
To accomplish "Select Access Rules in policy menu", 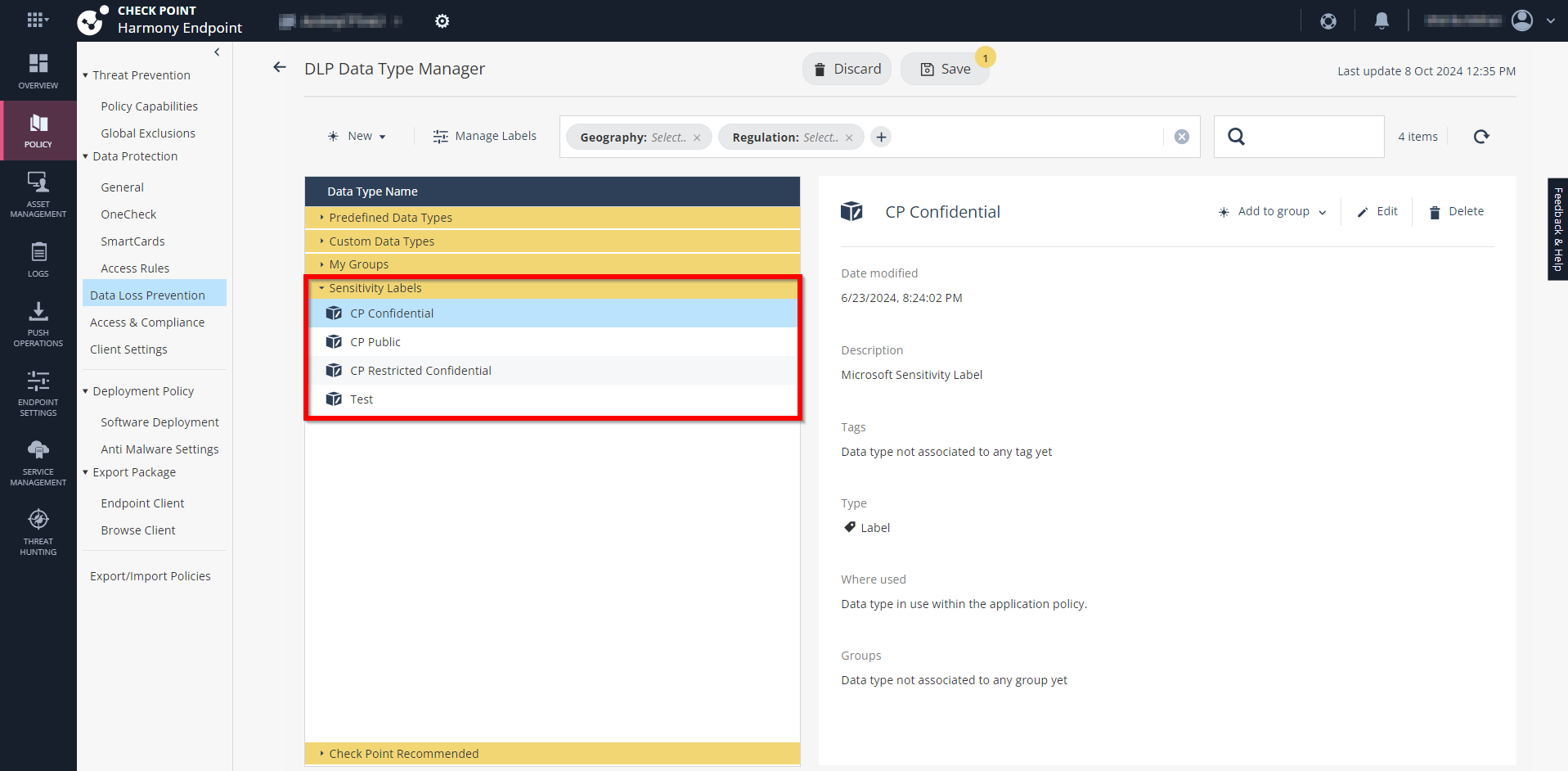I will (x=135, y=268).
